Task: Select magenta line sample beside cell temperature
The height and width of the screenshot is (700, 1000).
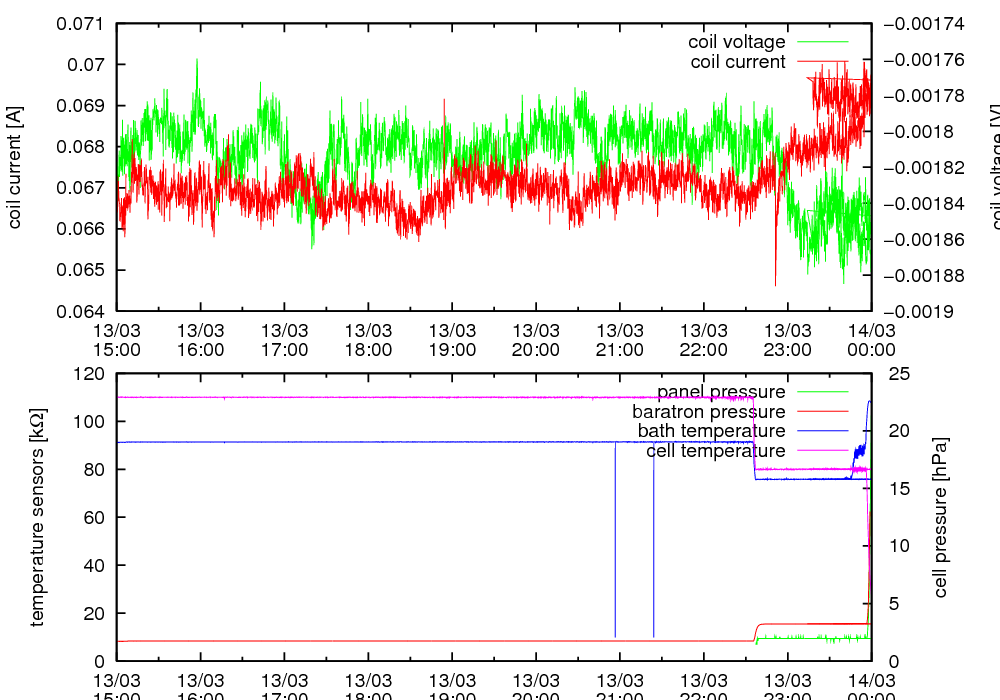Action: tap(822, 451)
